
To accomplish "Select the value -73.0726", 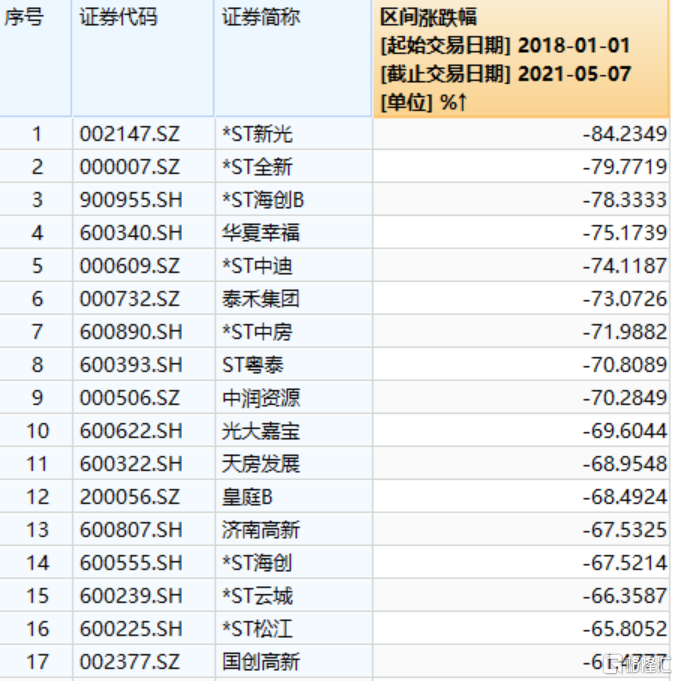I will click(625, 299).
